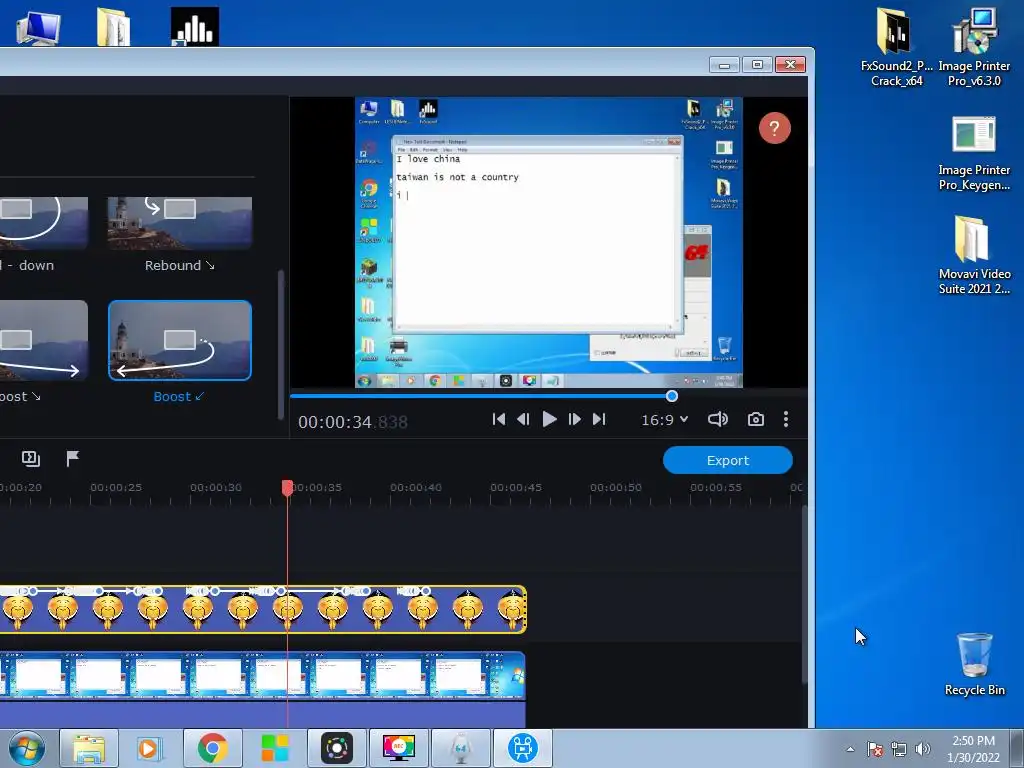
Task: Step forward one frame
Action: pos(574,419)
